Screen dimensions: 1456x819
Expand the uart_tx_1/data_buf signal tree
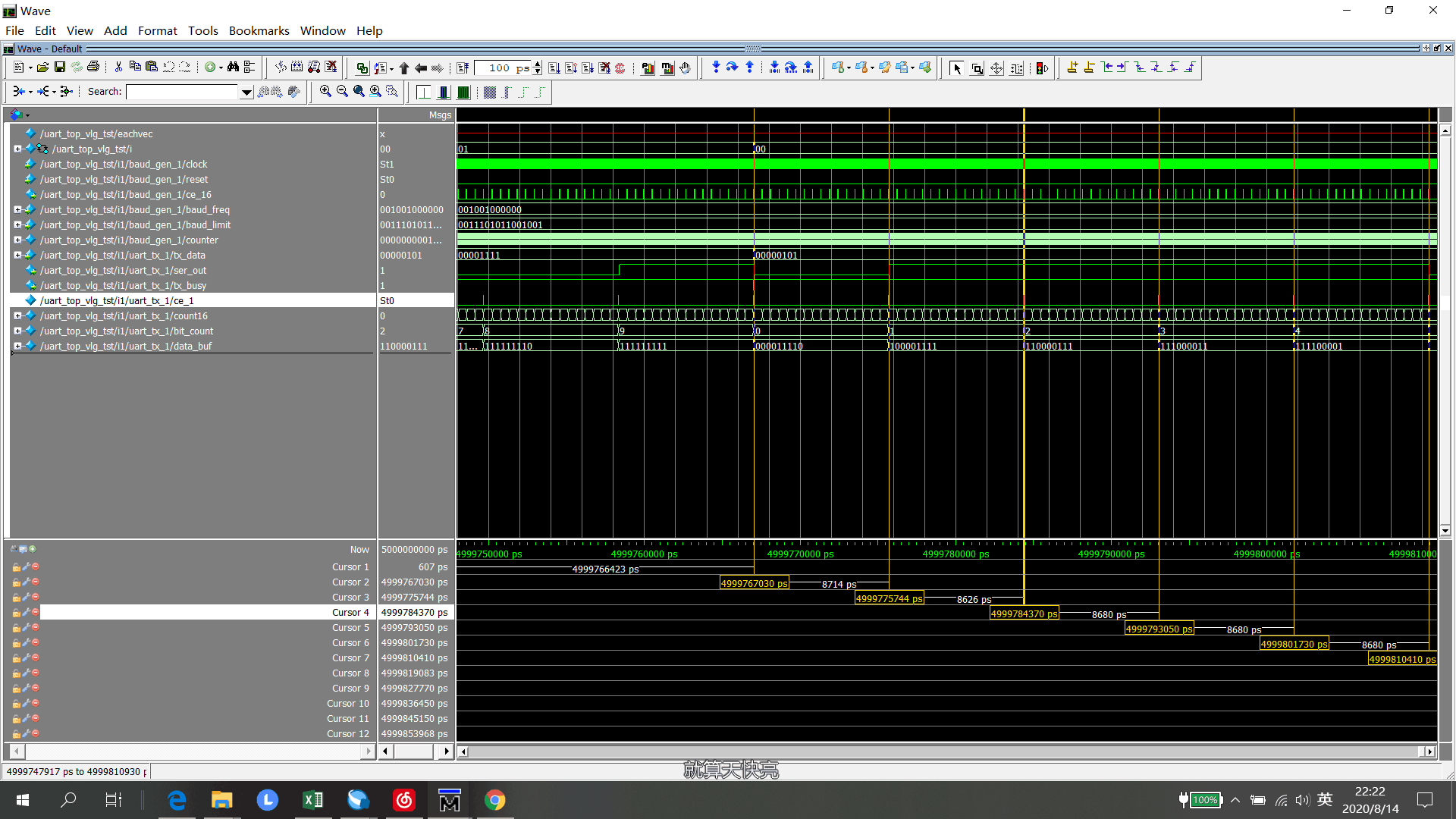17,347
